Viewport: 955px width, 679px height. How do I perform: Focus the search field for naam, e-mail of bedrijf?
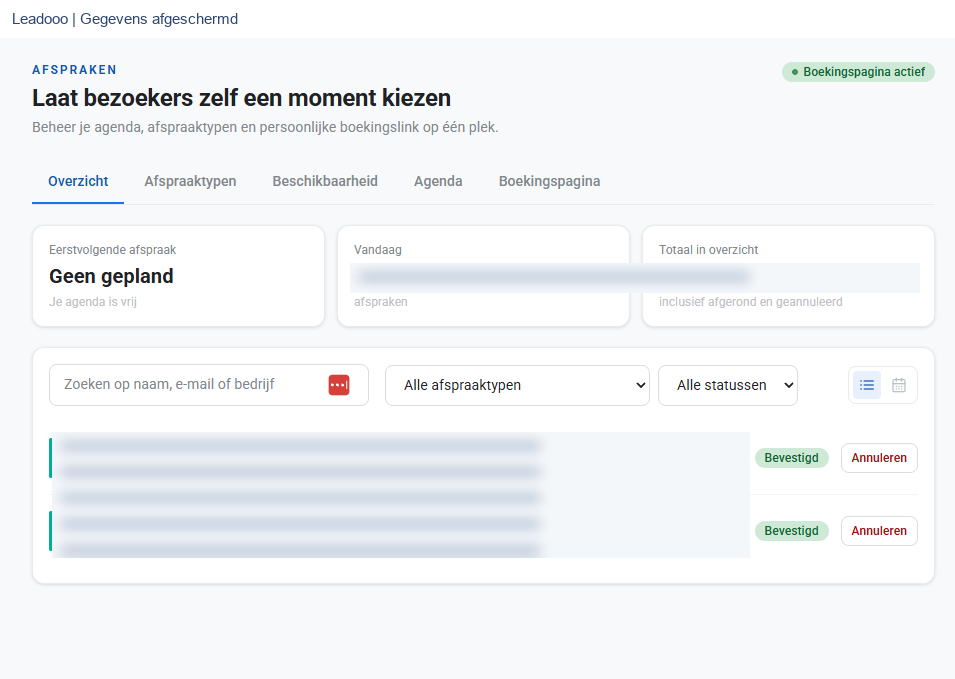[x=209, y=385]
